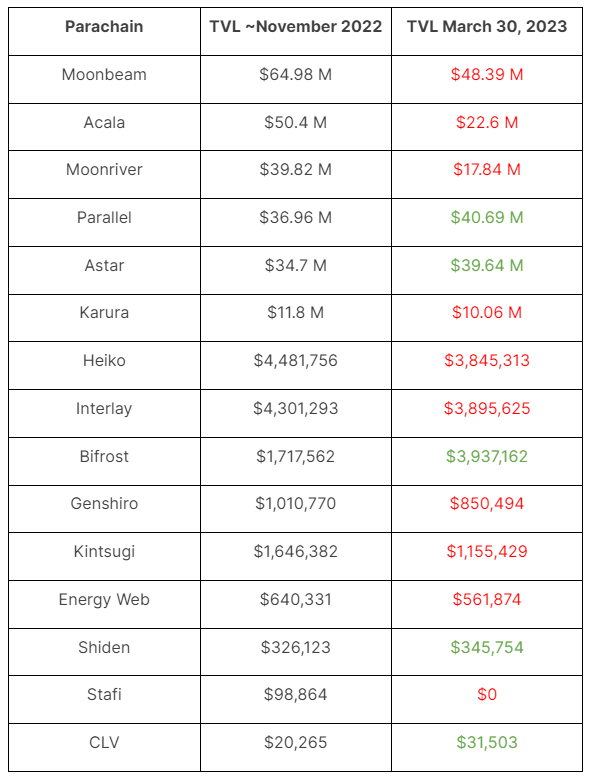Viewport: 593px width, 782px height.
Task: Click Interlay's $3,895,625 March value
Action: click(x=487, y=408)
